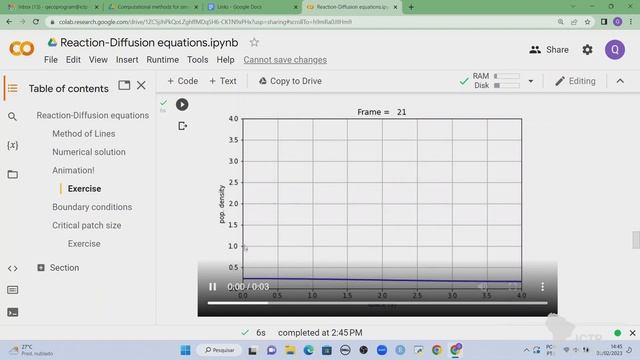Bookmark this page with the address bar star
This screenshot has height=360, width=640.
(587, 22)
